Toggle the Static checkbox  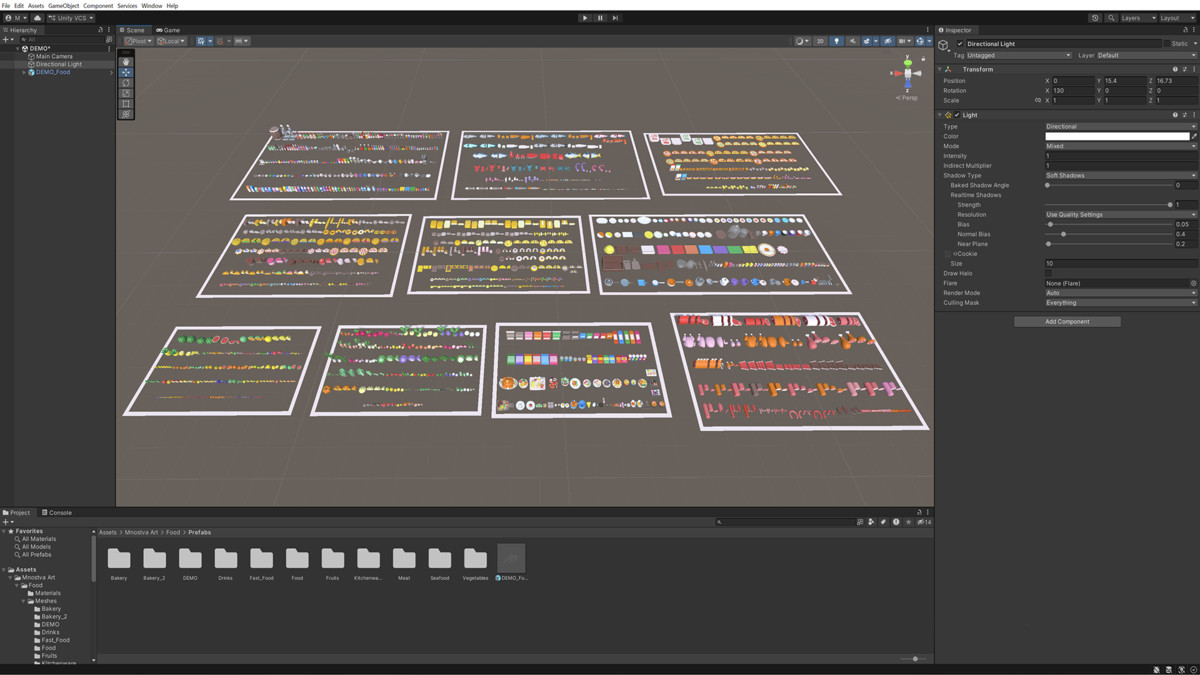point(1167,44)
